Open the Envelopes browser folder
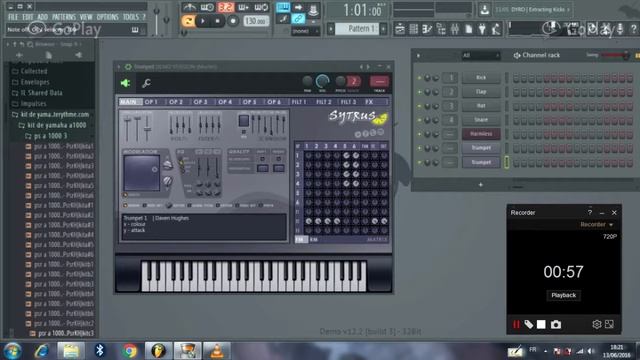 point(35,82)
